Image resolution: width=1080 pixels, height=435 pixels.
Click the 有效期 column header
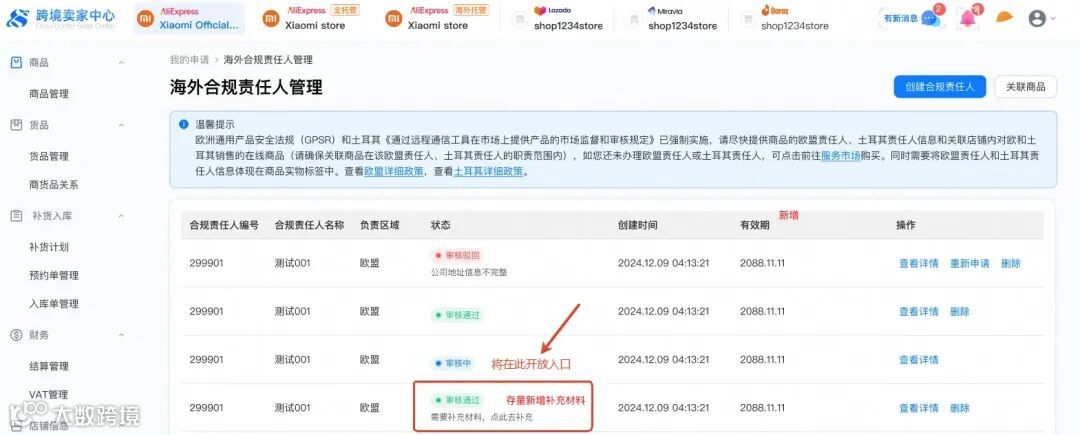[755, 225]
